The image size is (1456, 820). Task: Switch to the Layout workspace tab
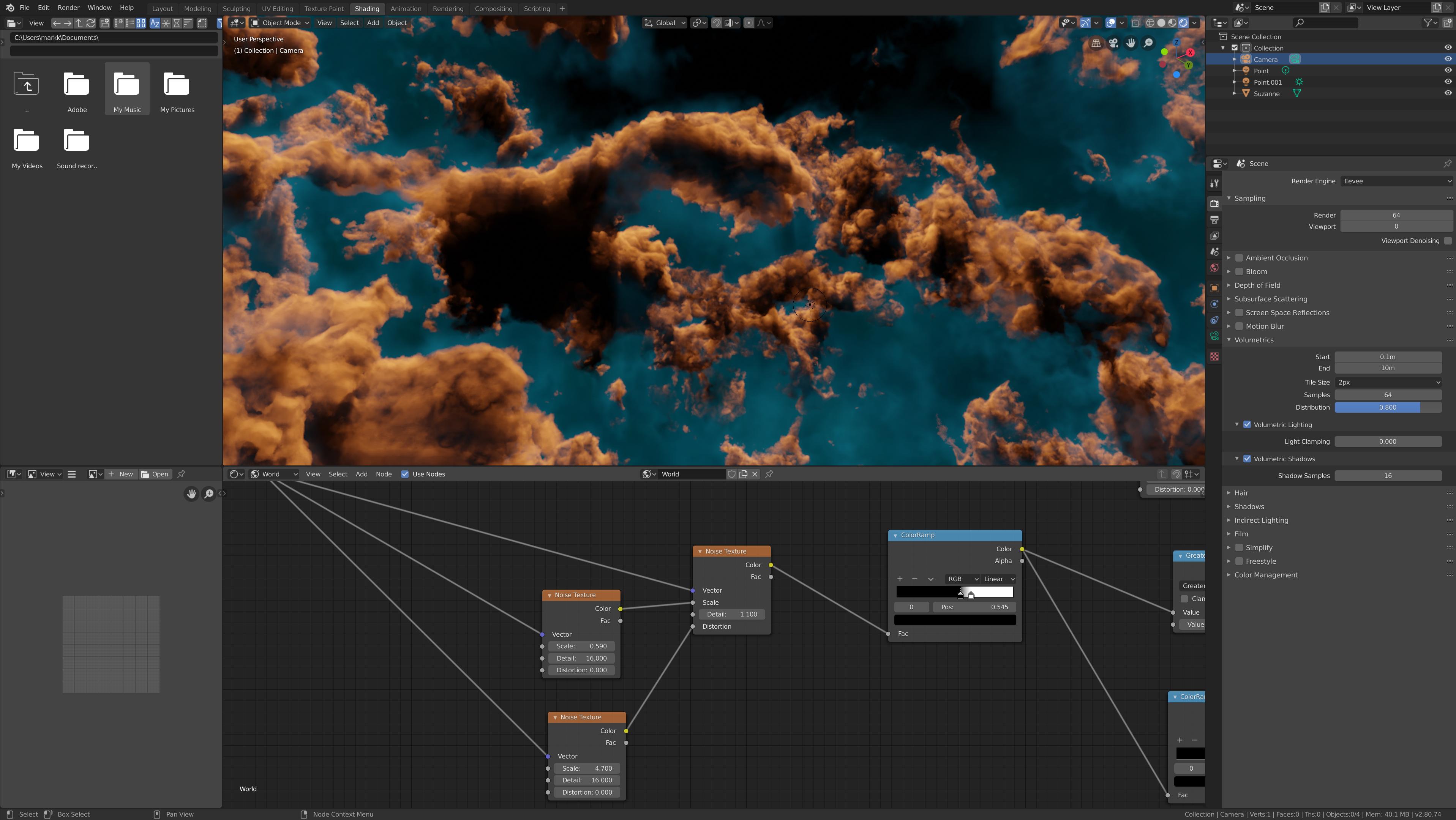tap(162, 8)
